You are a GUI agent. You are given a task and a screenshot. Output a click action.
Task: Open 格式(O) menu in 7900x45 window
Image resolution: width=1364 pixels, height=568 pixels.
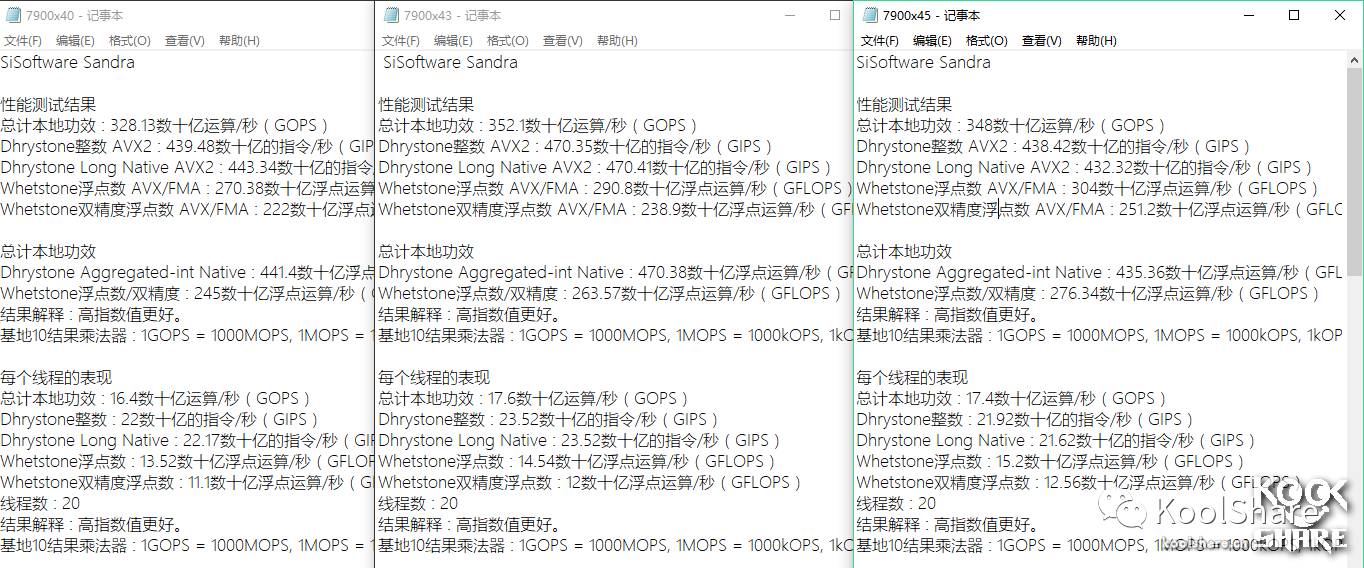[x=986, y=41]
